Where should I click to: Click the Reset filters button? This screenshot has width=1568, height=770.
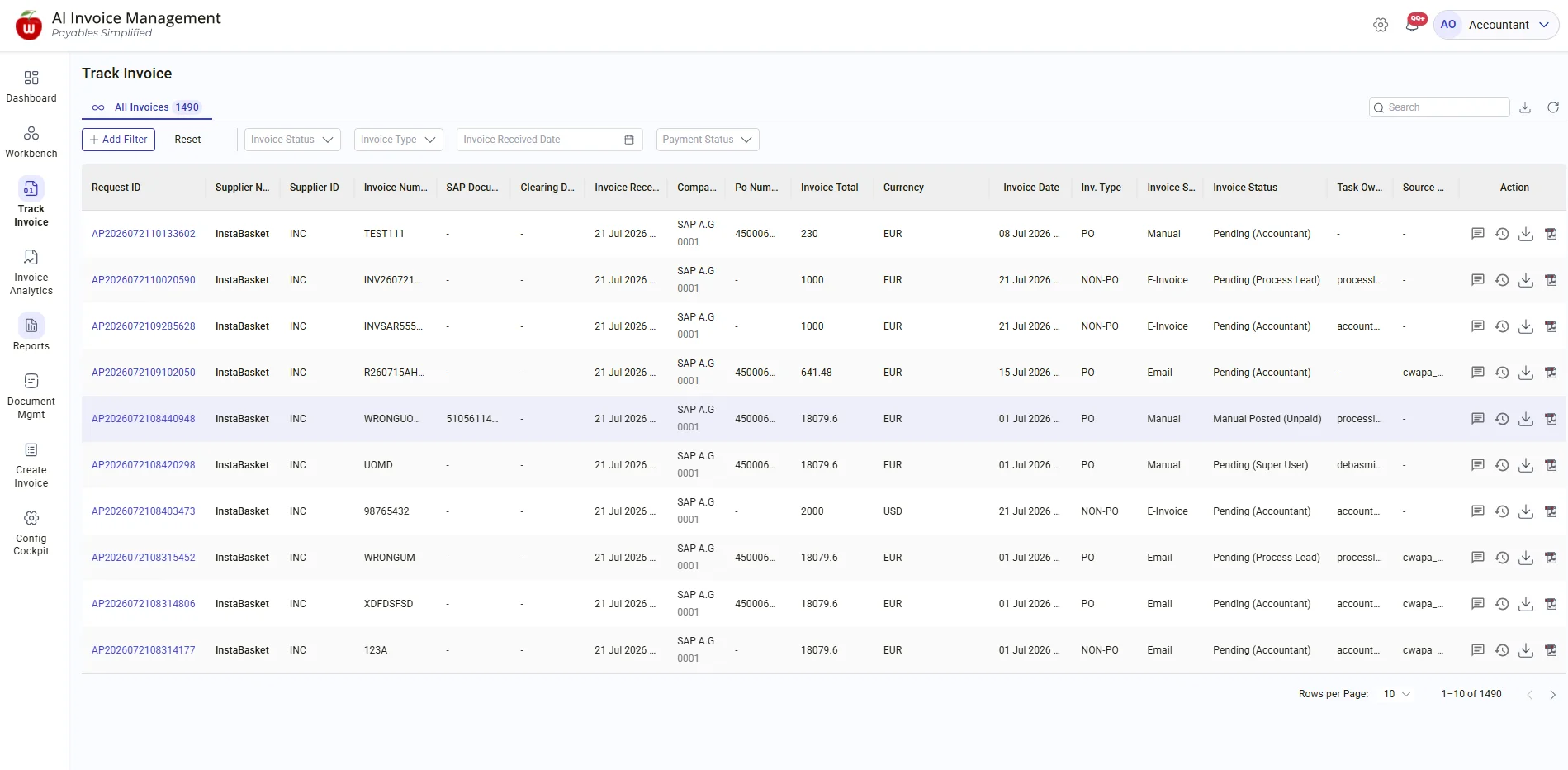pos(187,140)
